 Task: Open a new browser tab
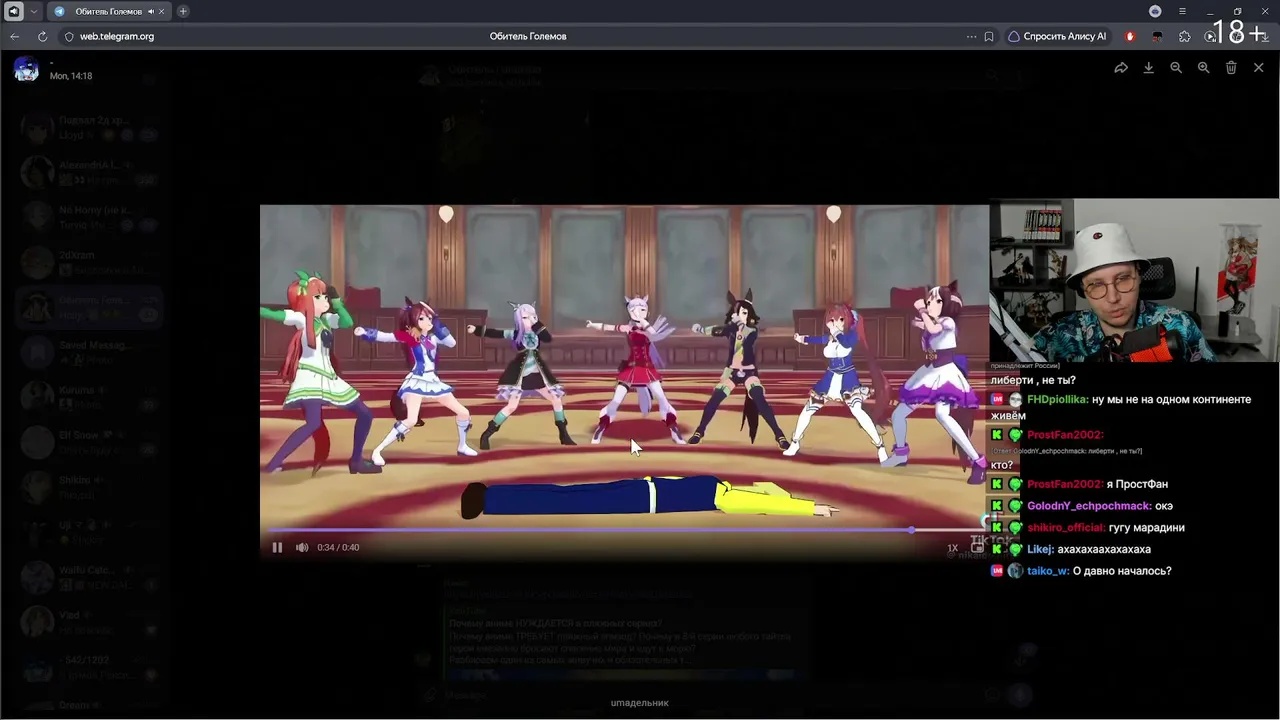(183, 11)
